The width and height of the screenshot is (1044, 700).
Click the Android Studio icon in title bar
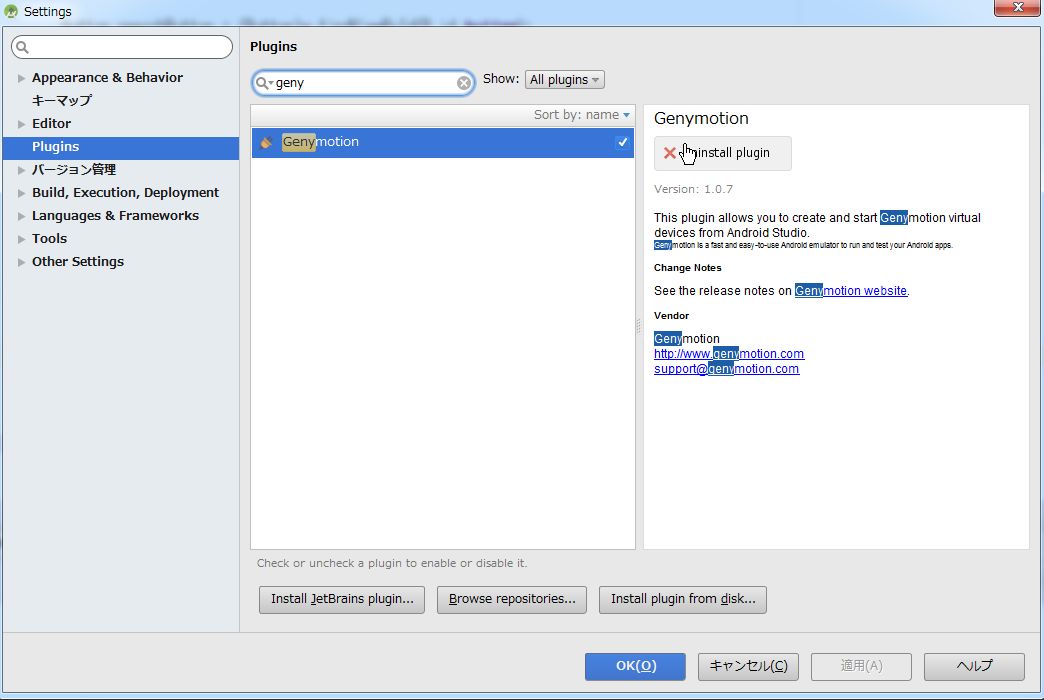pos(12,12)
